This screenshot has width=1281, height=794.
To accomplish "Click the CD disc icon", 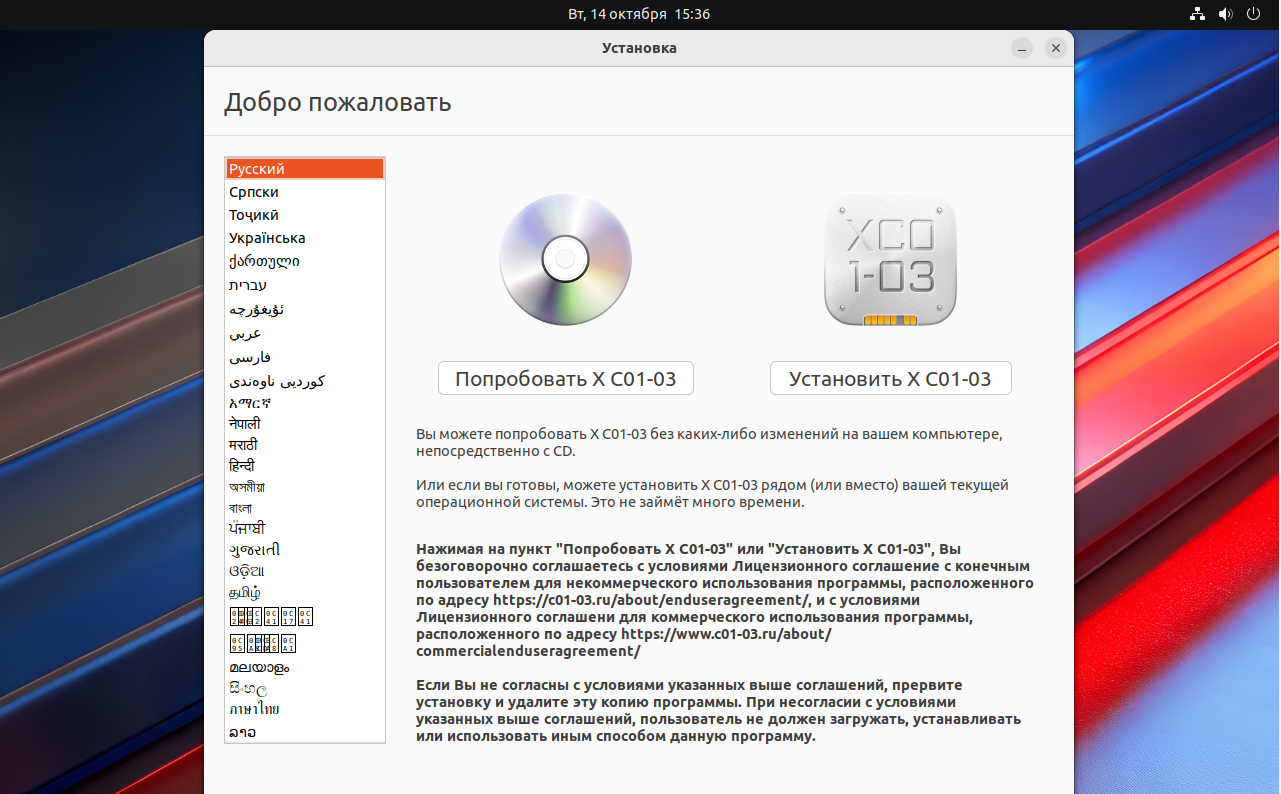I will click(x=565, y=260).
